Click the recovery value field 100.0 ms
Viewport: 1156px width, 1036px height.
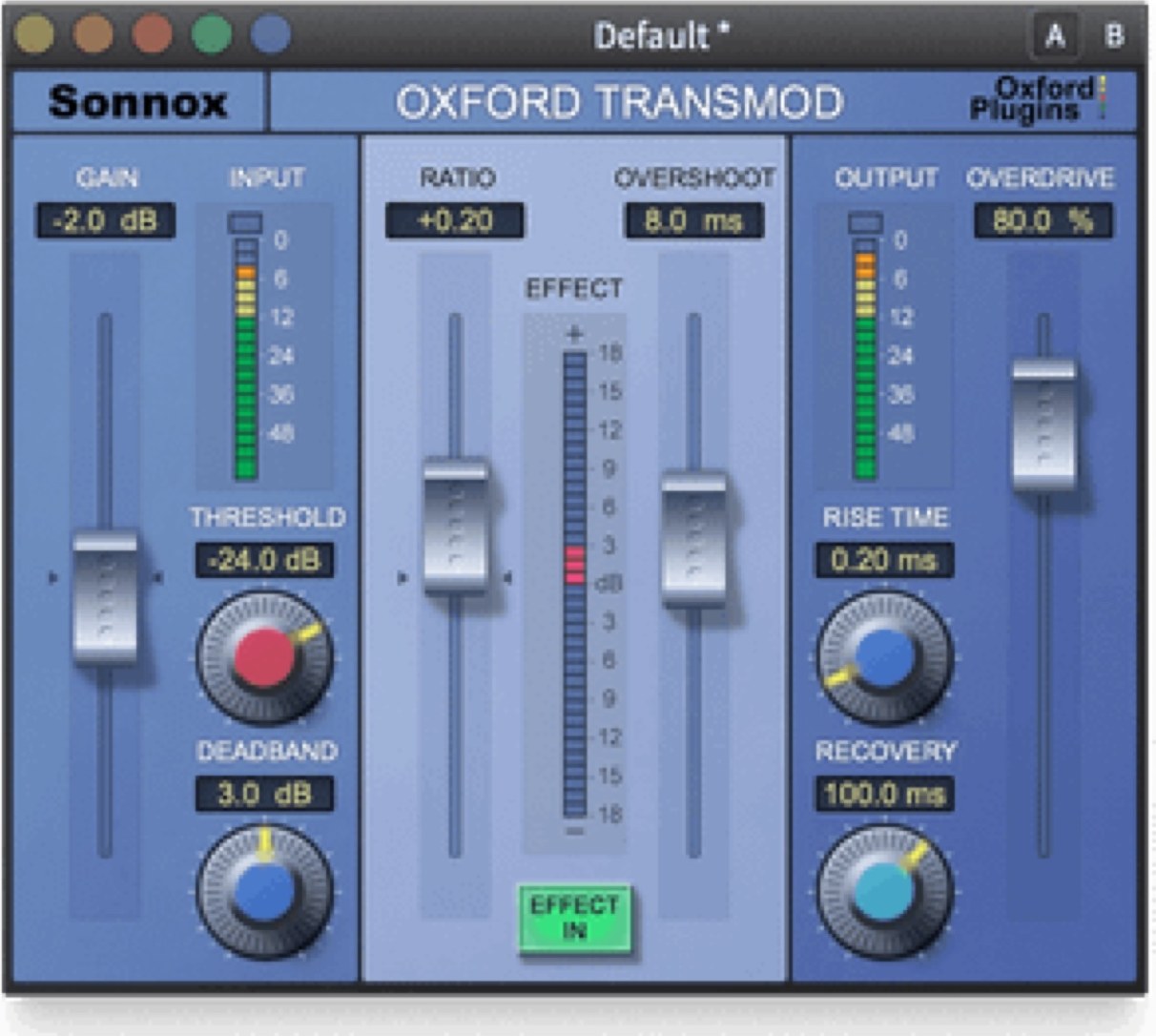[884, 794]
